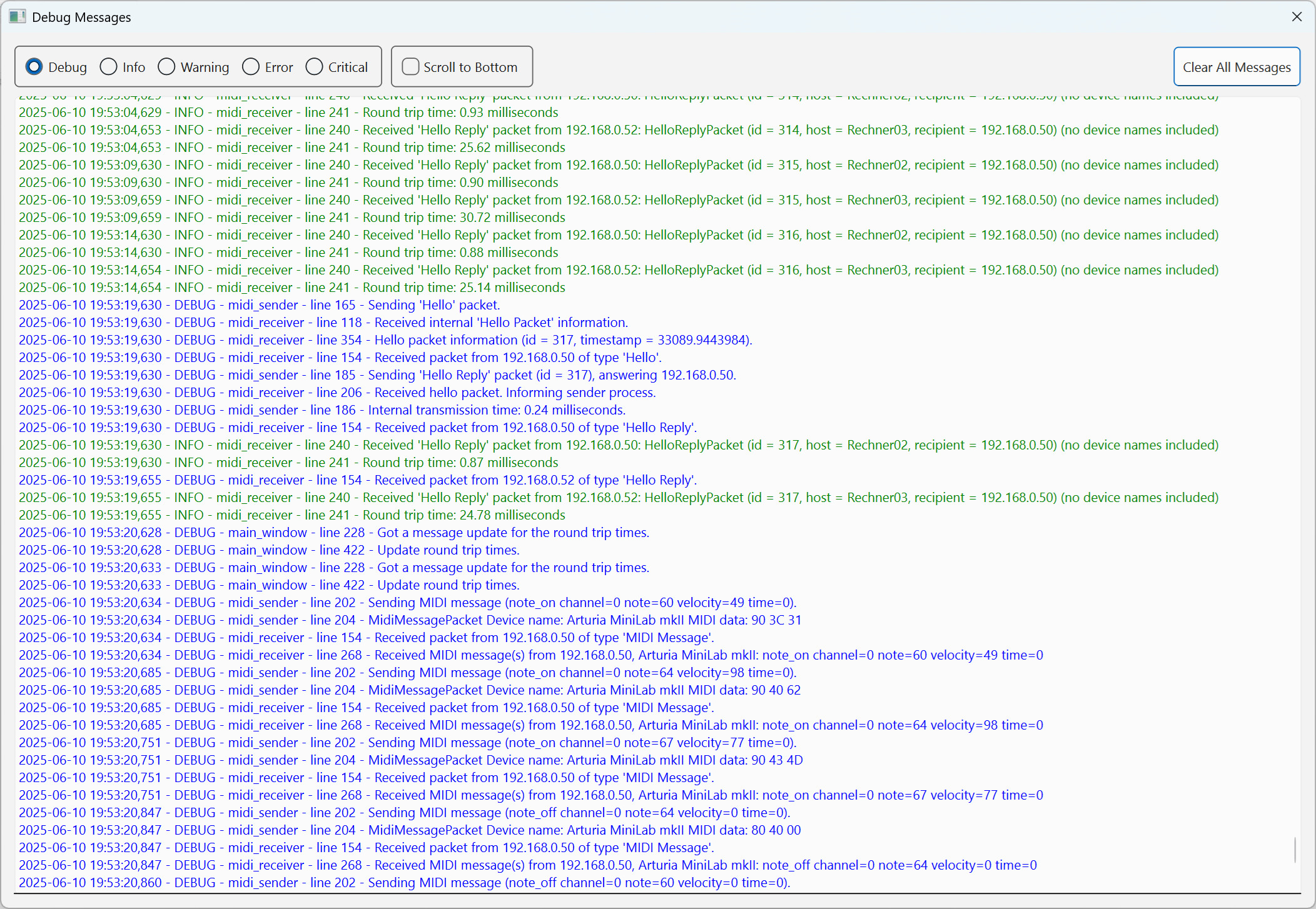
Task: Select the Debug log level radio button
Action: coord(34,67)
